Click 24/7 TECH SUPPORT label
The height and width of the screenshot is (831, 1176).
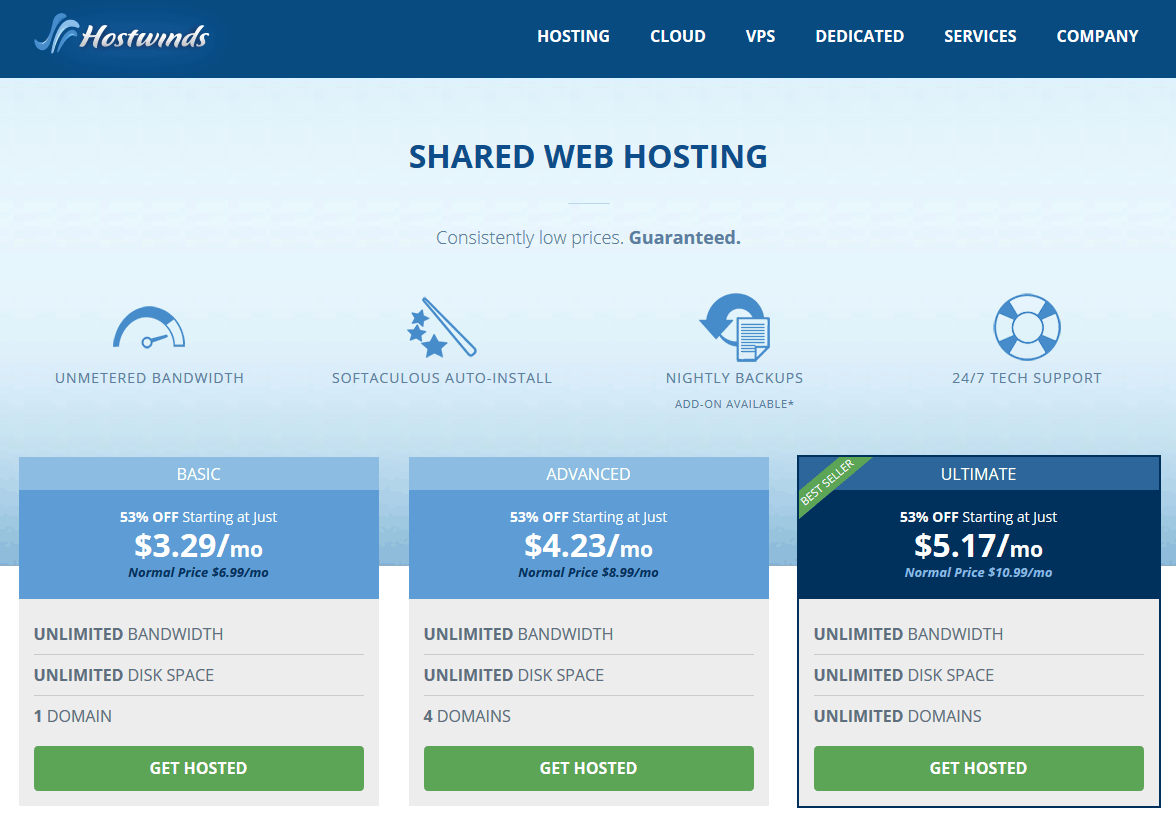pyautogui.click(x=1027, y=378)
